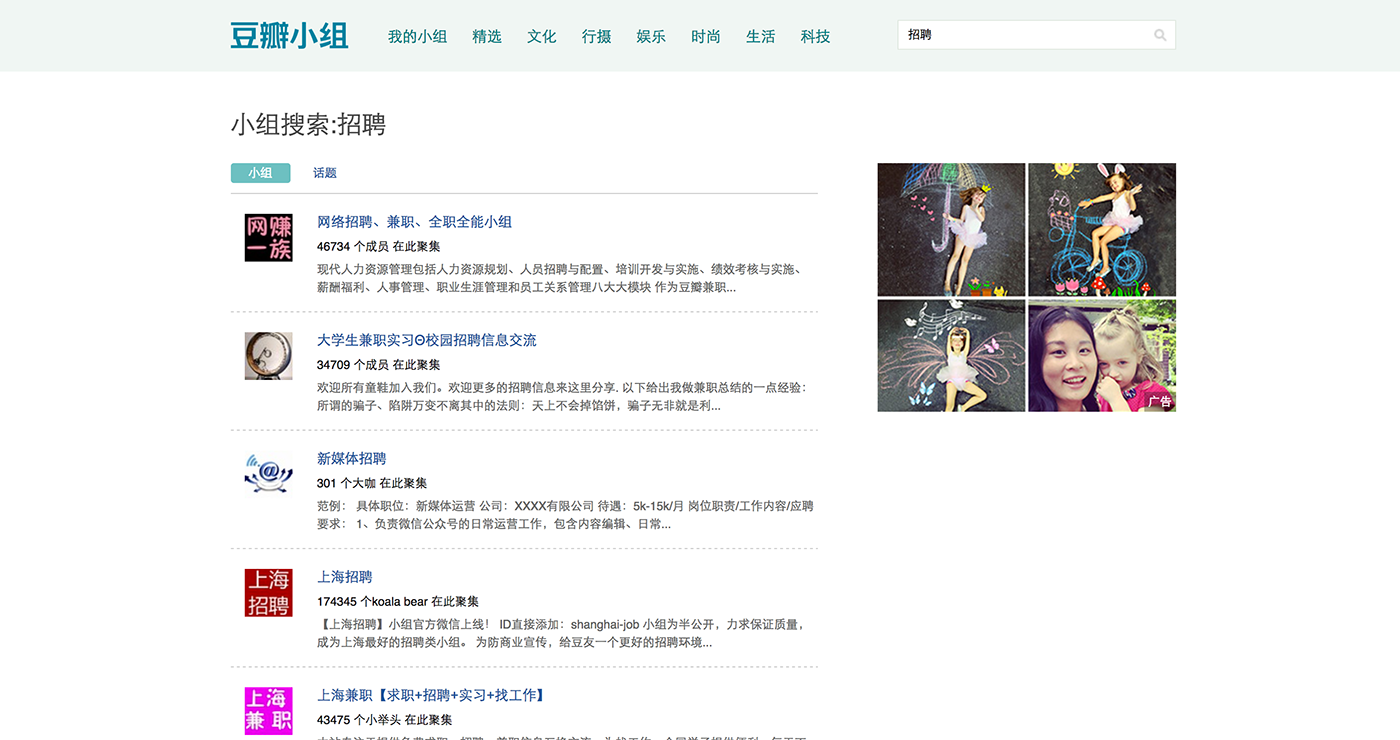
Task: Open the 网赚一族 group avatar
Action: pyautogui.click(x=269, y=238)
